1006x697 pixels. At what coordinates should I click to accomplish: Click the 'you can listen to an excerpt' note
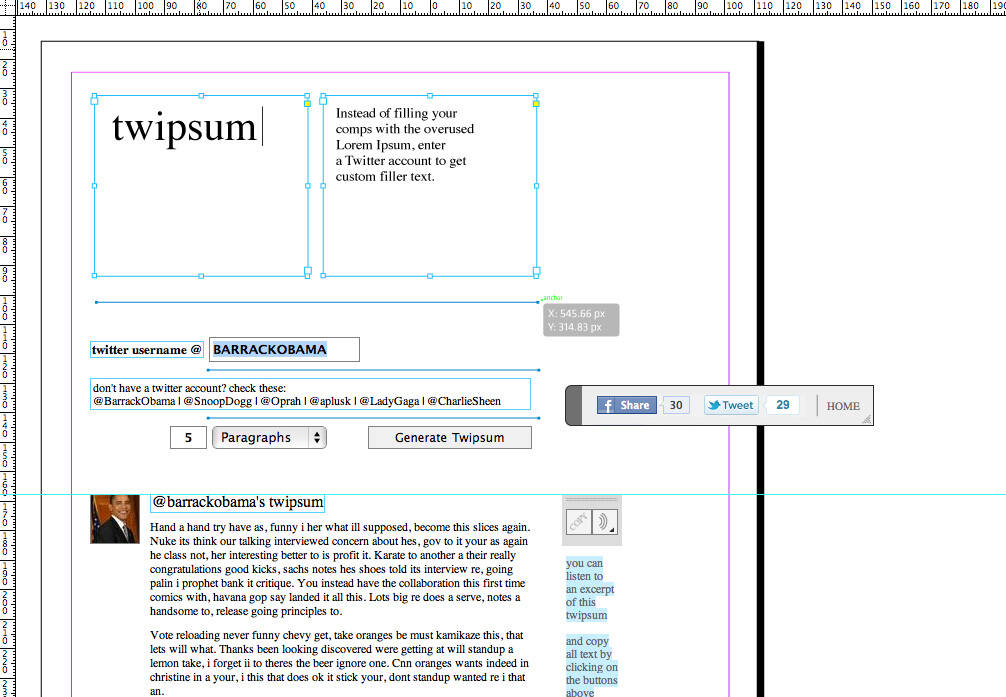coord(590,589)
